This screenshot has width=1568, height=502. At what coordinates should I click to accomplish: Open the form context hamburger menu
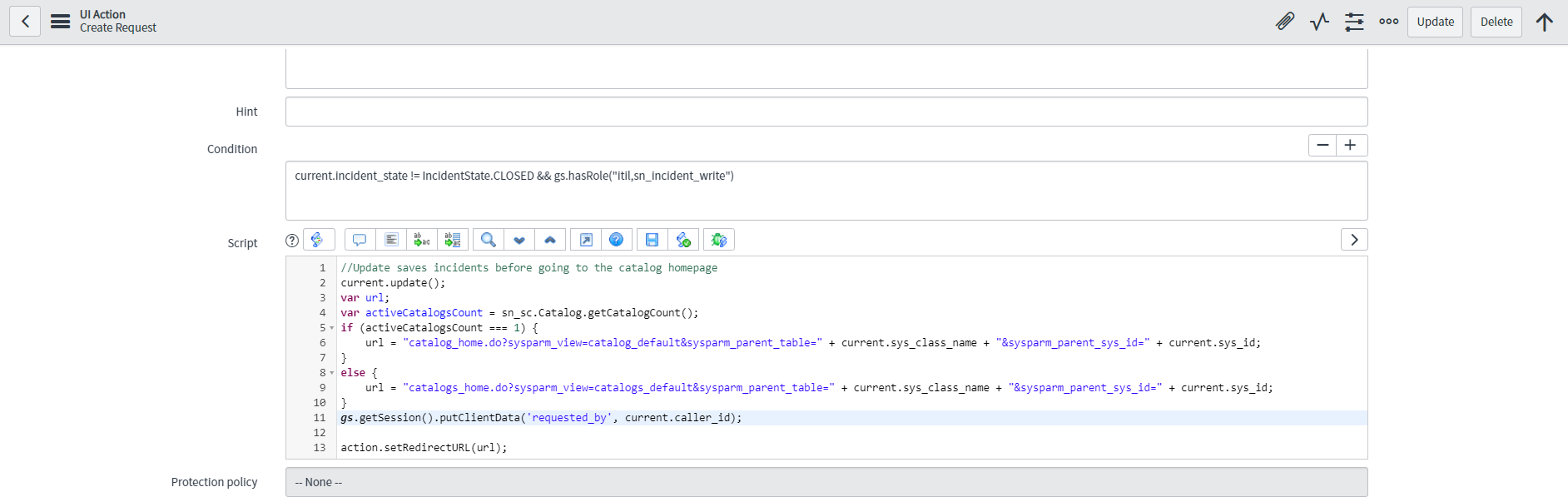[x=61, y=22]
